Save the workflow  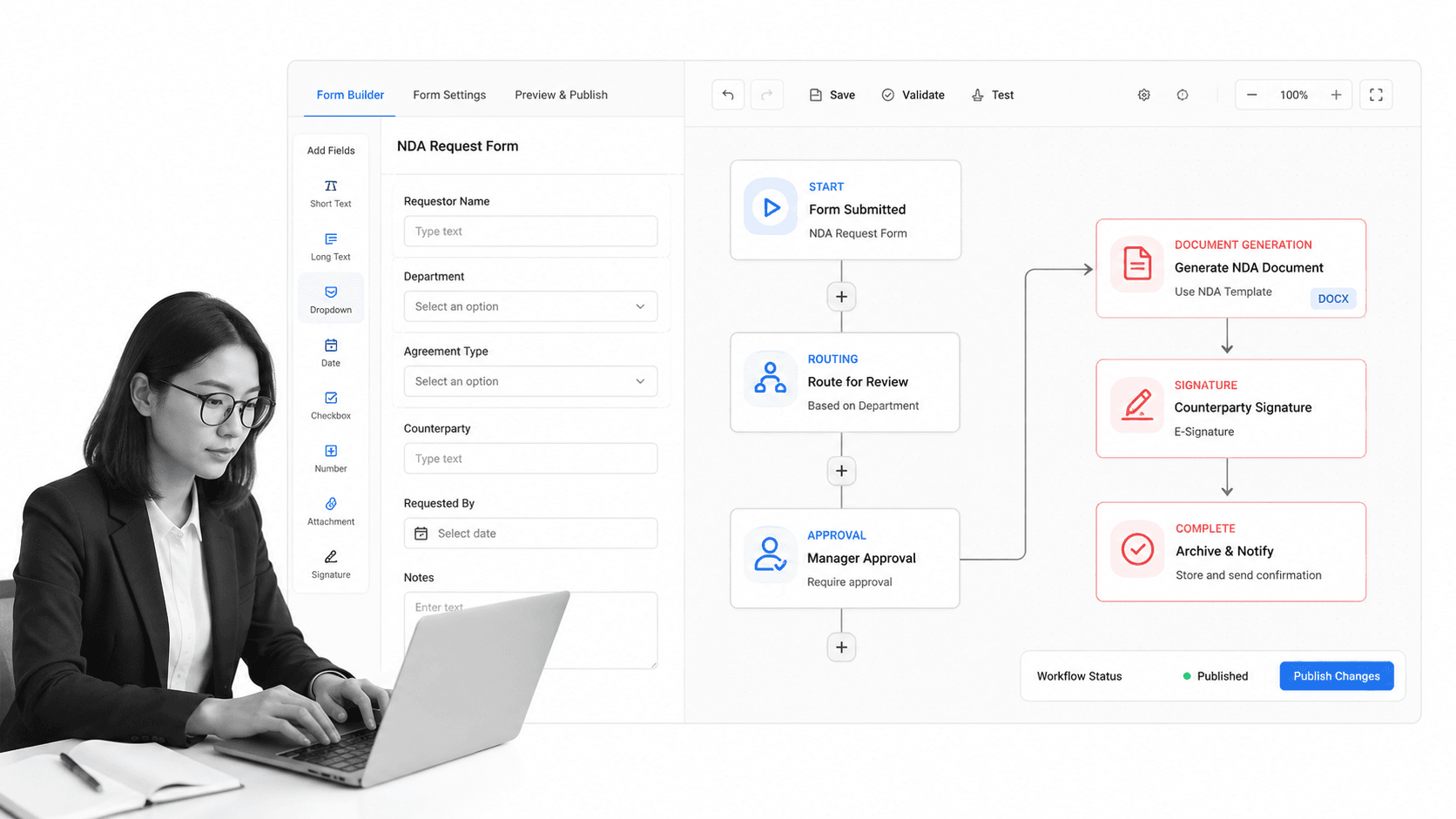tap(832, 95)
